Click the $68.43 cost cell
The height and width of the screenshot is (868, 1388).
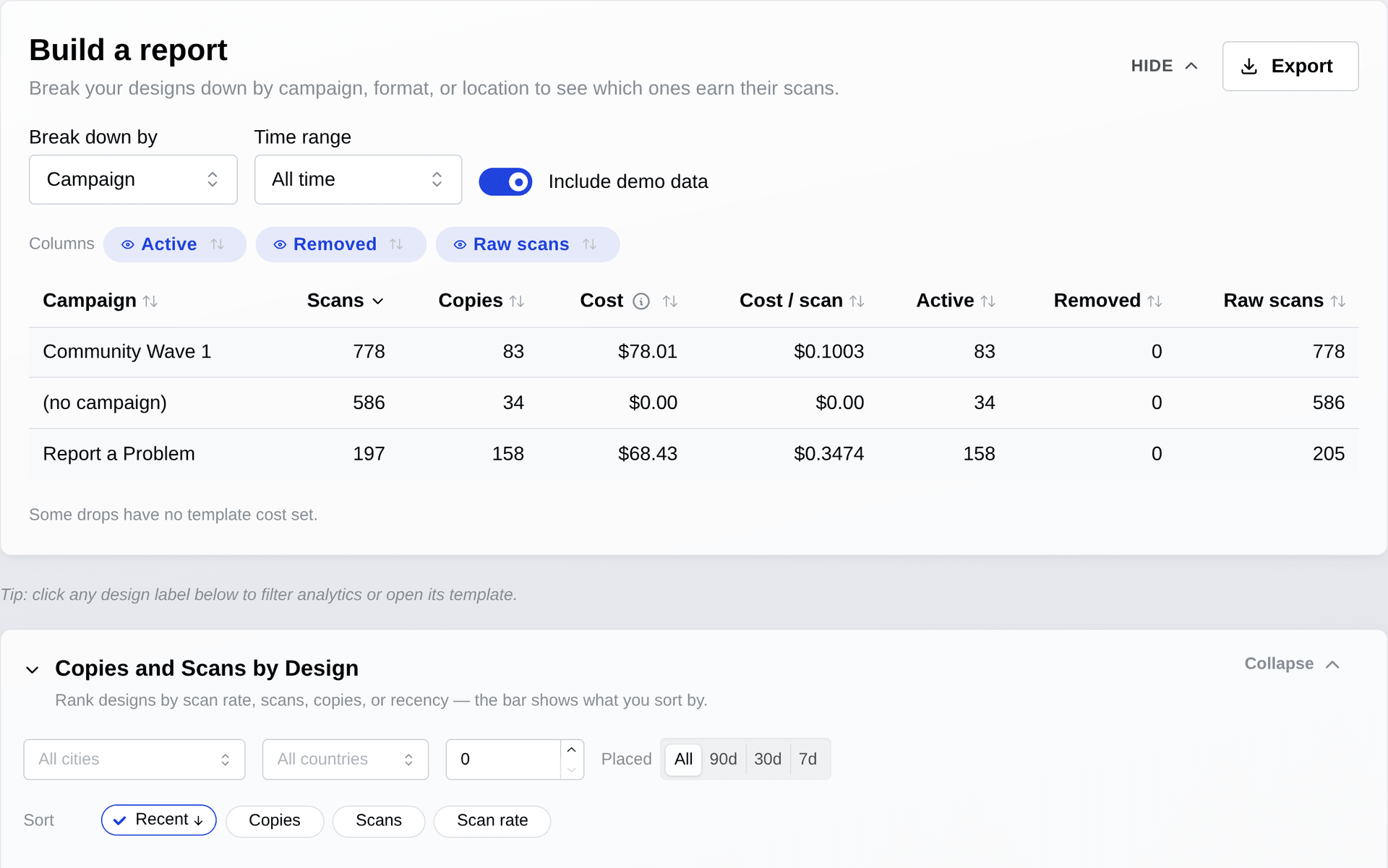pyautogui.click(x=648, y=454)
